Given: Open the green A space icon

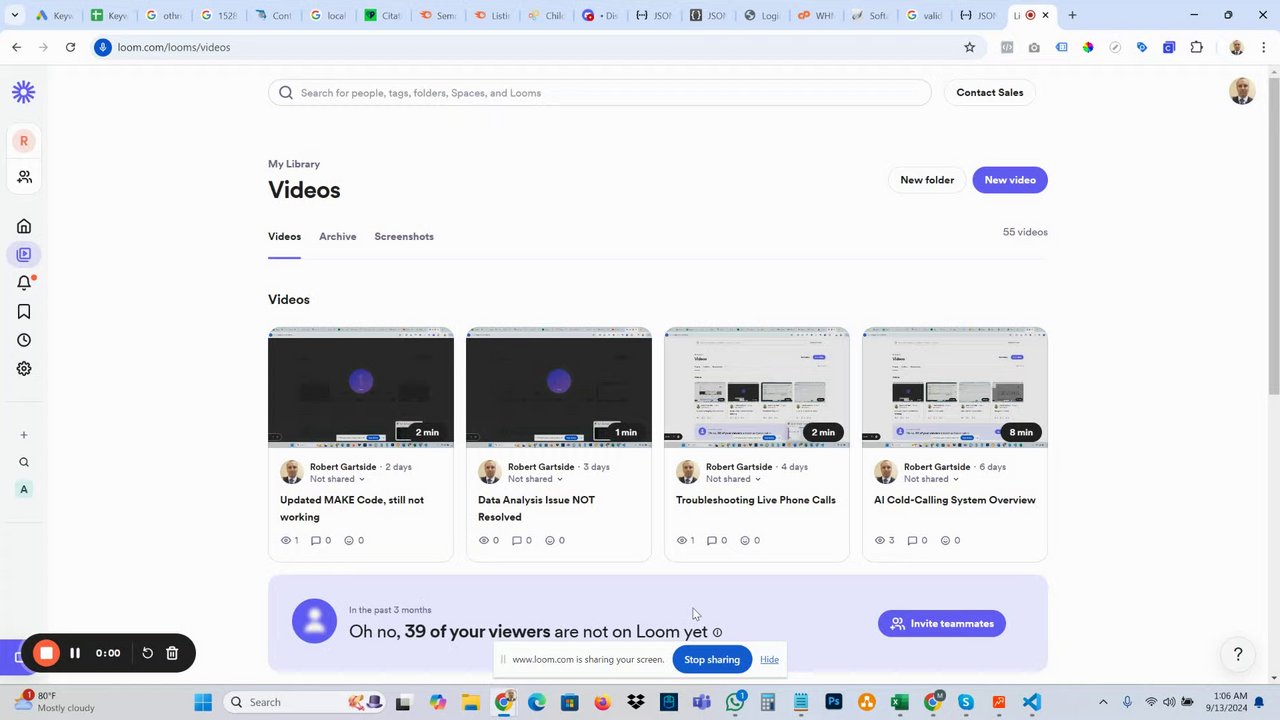Looking at the screenshot, I should pyautogui.click(x=24, y=489).
